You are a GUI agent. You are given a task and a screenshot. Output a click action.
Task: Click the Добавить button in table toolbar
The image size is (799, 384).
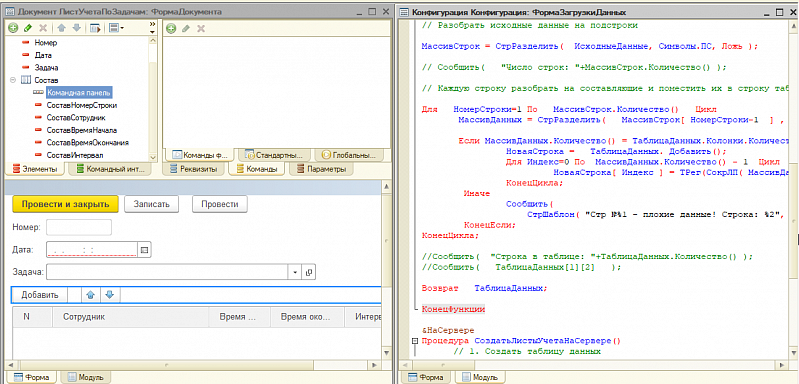(40, 295)
